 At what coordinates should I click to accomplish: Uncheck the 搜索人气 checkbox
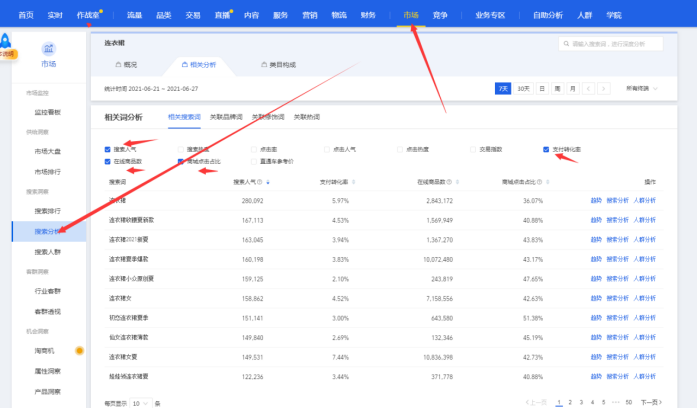point(108,149)
